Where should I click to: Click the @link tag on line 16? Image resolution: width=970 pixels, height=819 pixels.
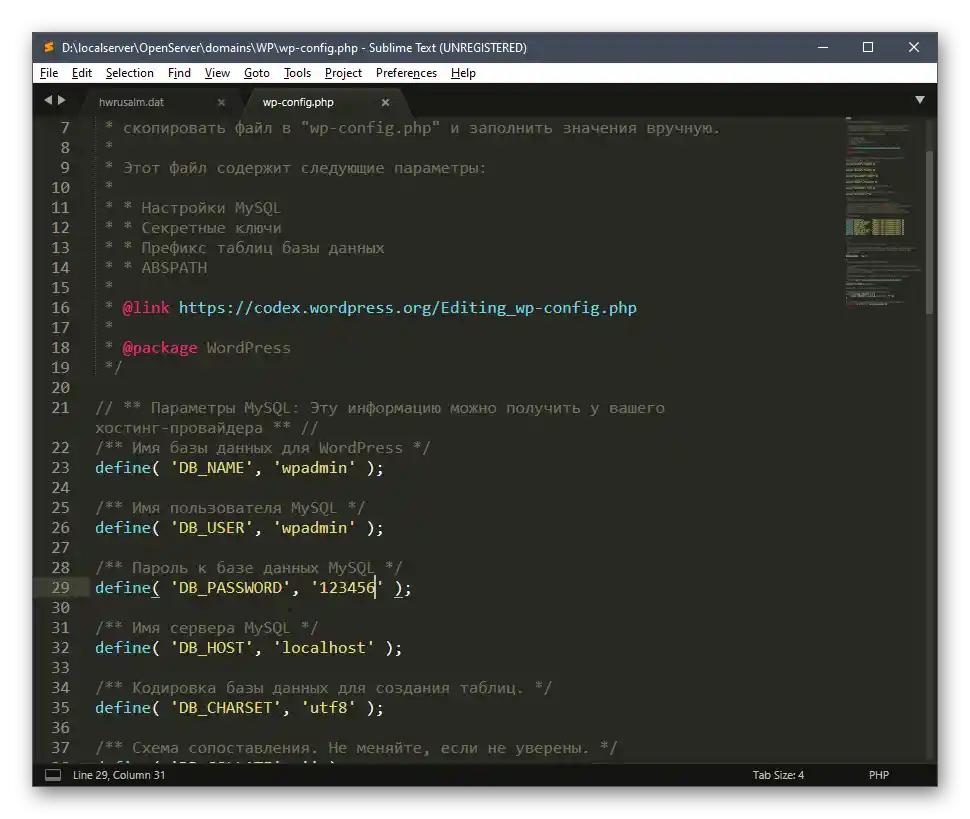146,308
